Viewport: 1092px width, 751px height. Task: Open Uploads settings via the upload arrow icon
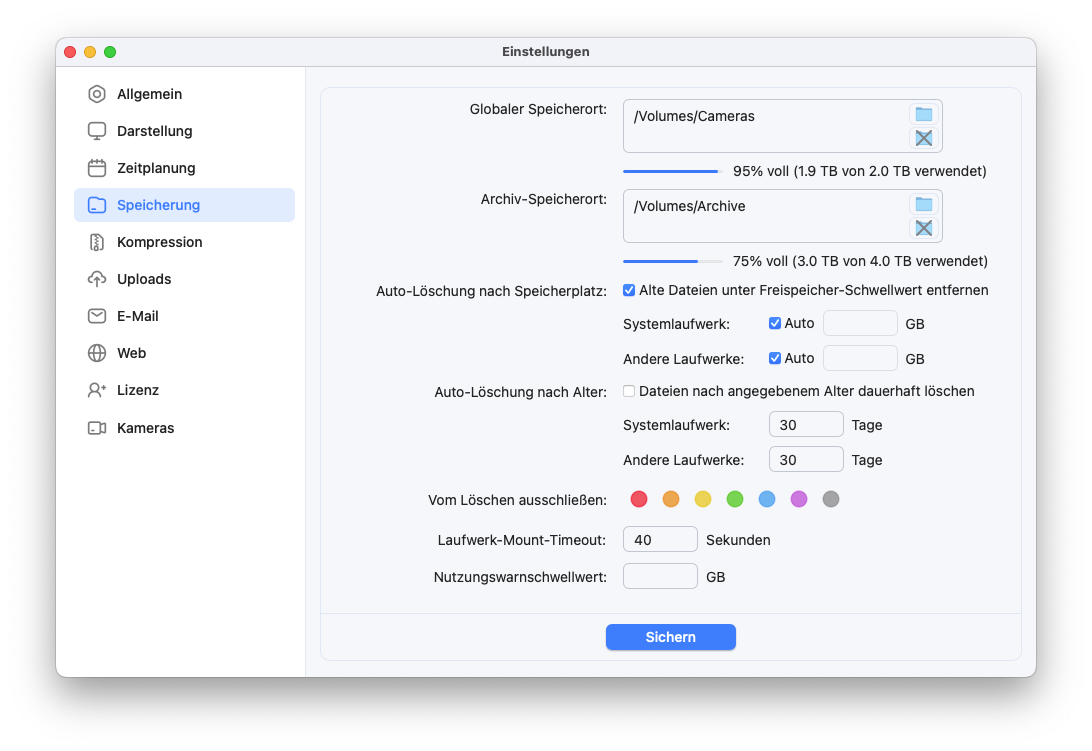96,279
